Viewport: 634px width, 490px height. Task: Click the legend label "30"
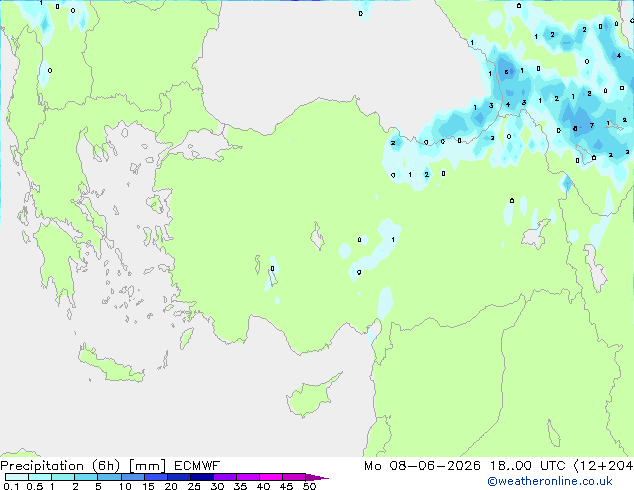[x=217, y=486]
